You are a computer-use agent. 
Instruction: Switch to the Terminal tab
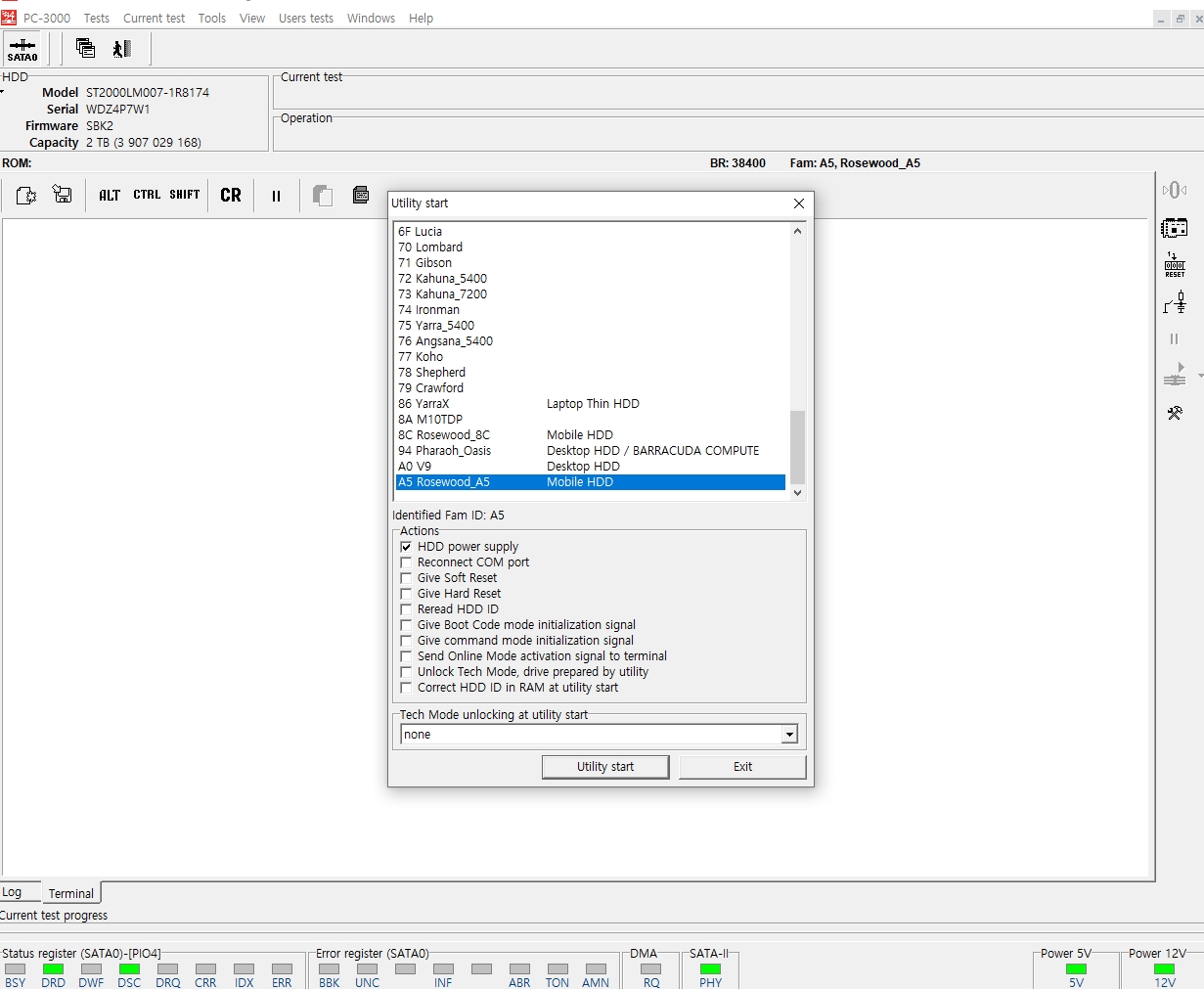coord(71,893)
